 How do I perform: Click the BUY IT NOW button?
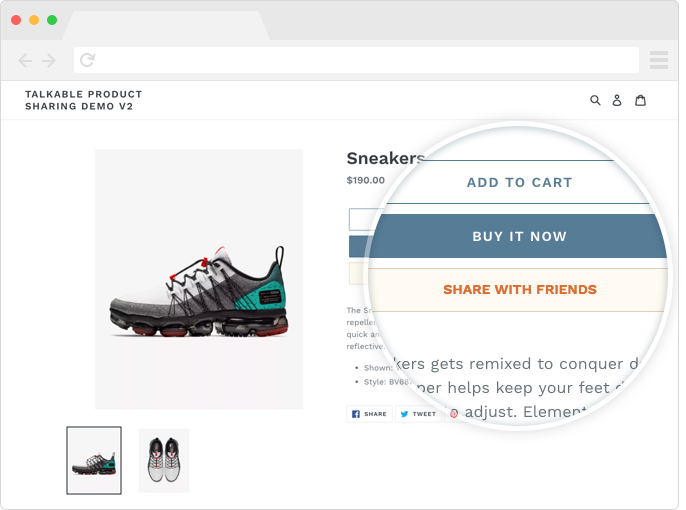tap(519, 236)
